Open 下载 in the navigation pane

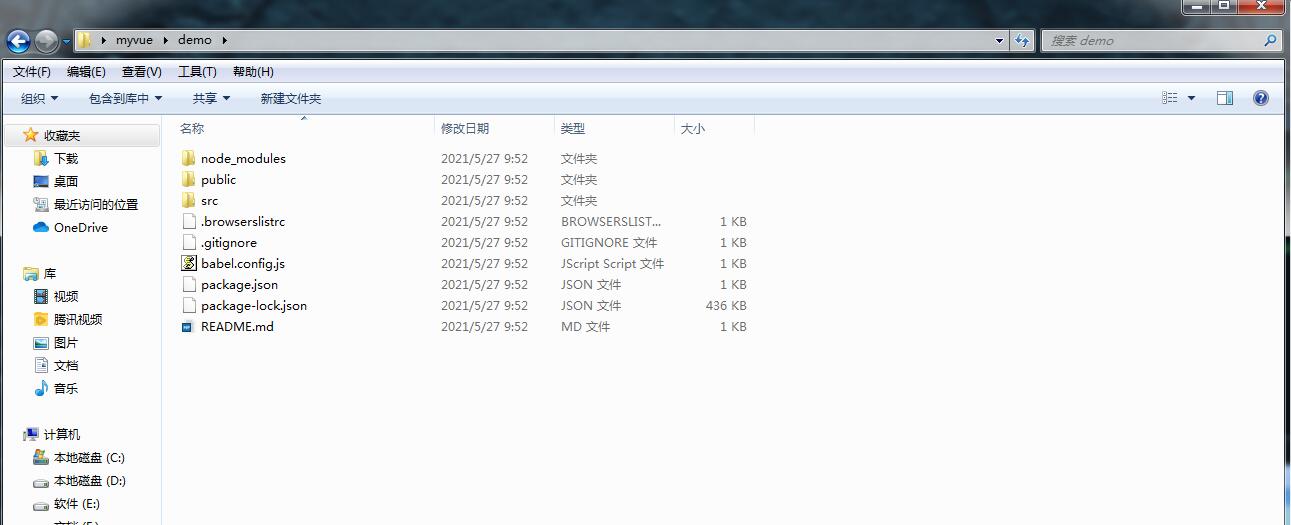pos(66,158)
